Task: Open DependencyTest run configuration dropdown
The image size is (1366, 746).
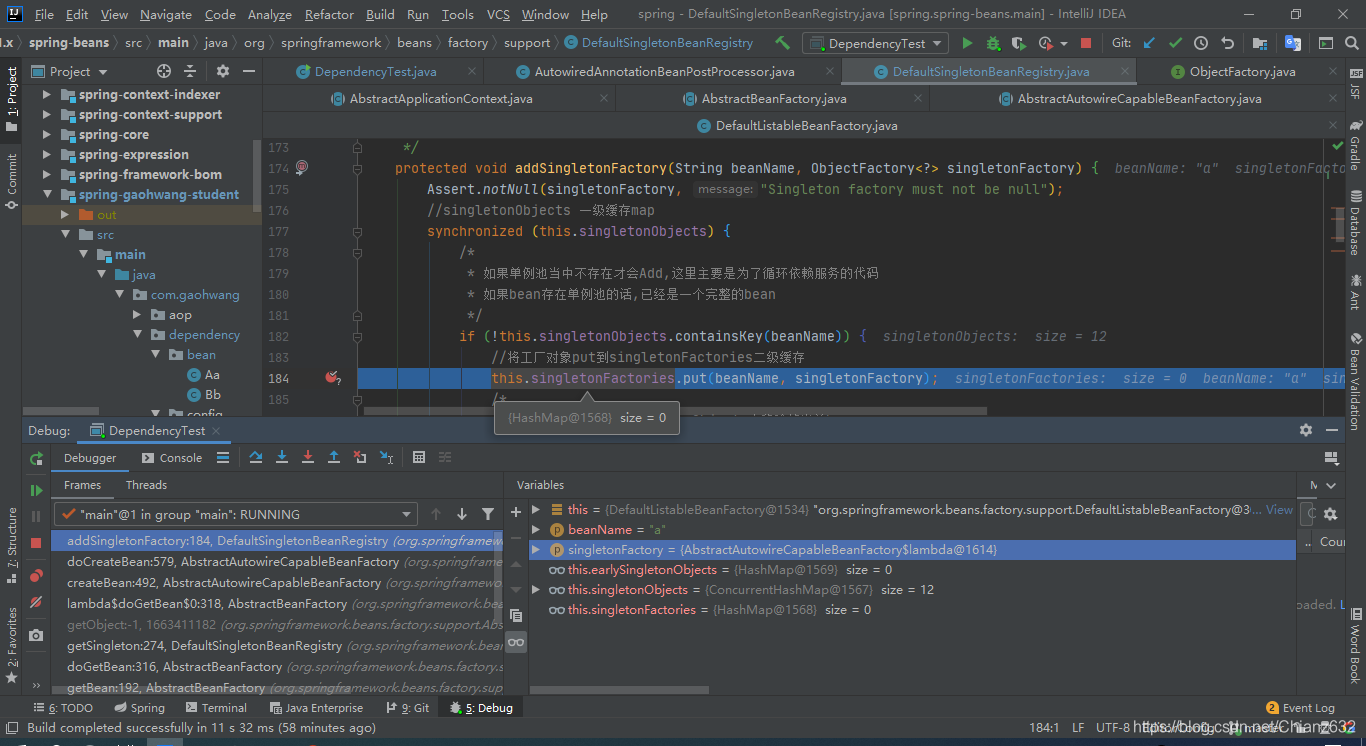Action: pyautogui.click(x=876, y=43)
